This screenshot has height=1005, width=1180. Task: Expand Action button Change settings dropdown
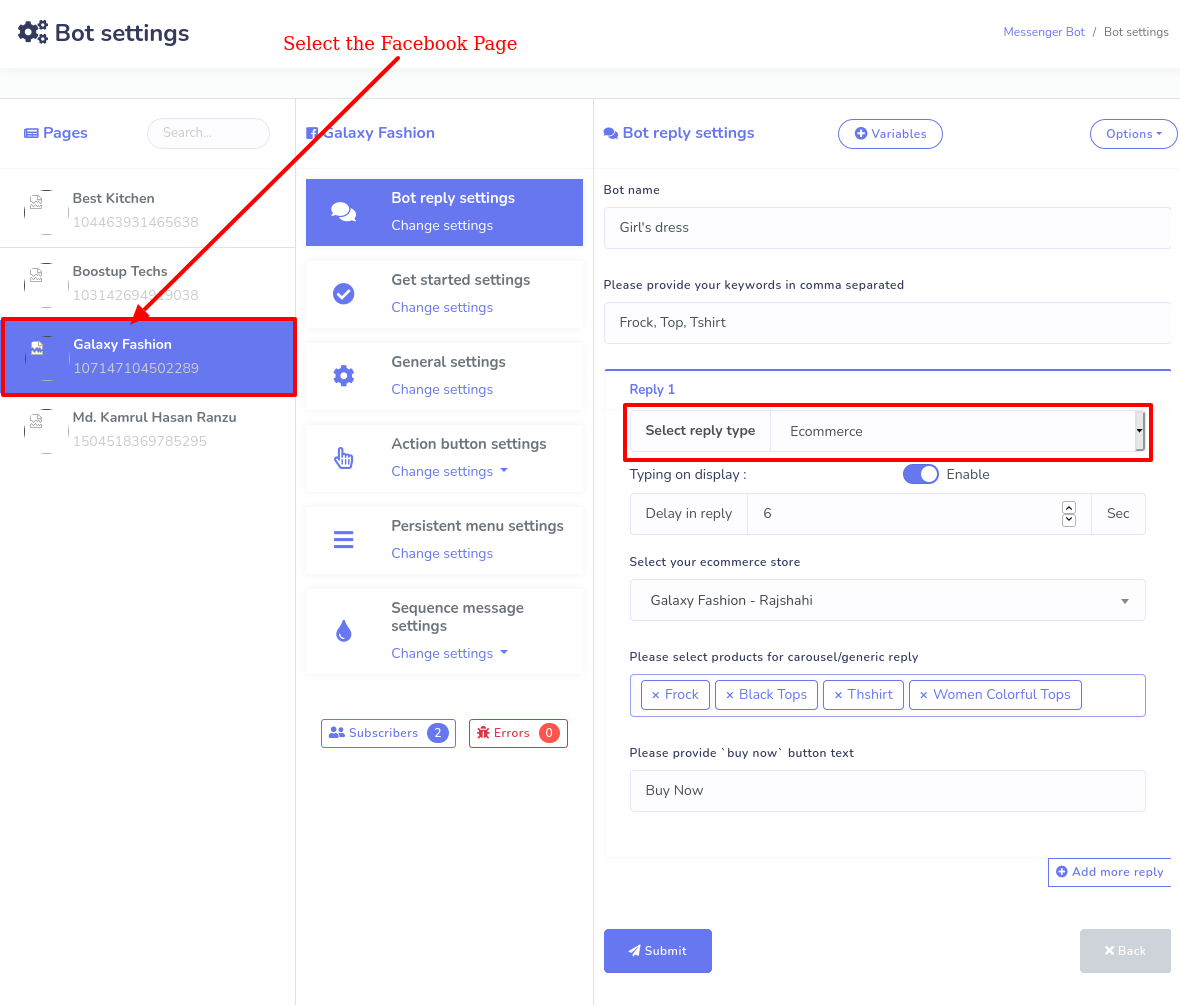(x=449, y=471)
